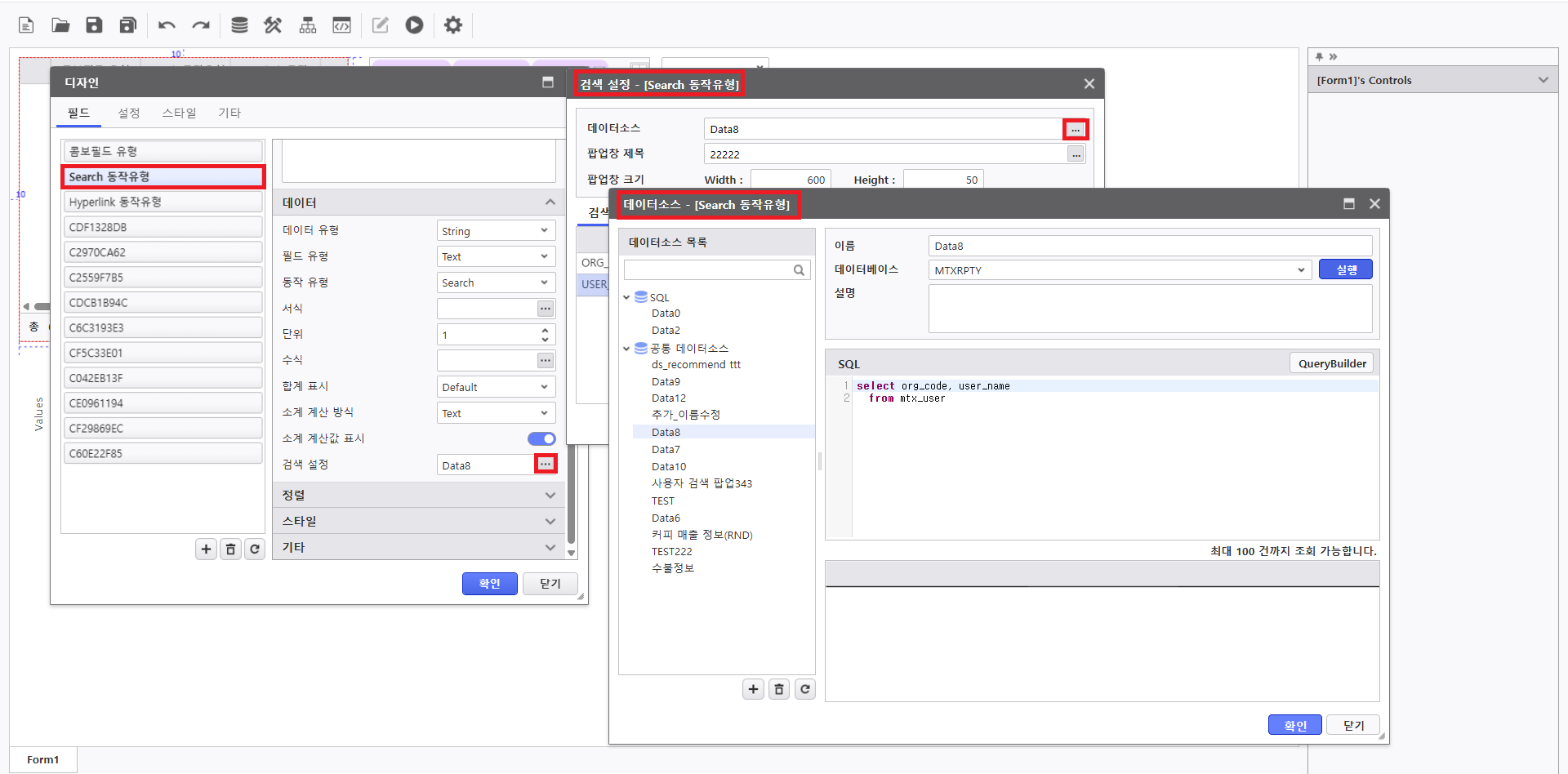Click 닫기 in the 데이터소스 dialog
This screenshot has width=1568, height=774.
(x=1353, y=725)
